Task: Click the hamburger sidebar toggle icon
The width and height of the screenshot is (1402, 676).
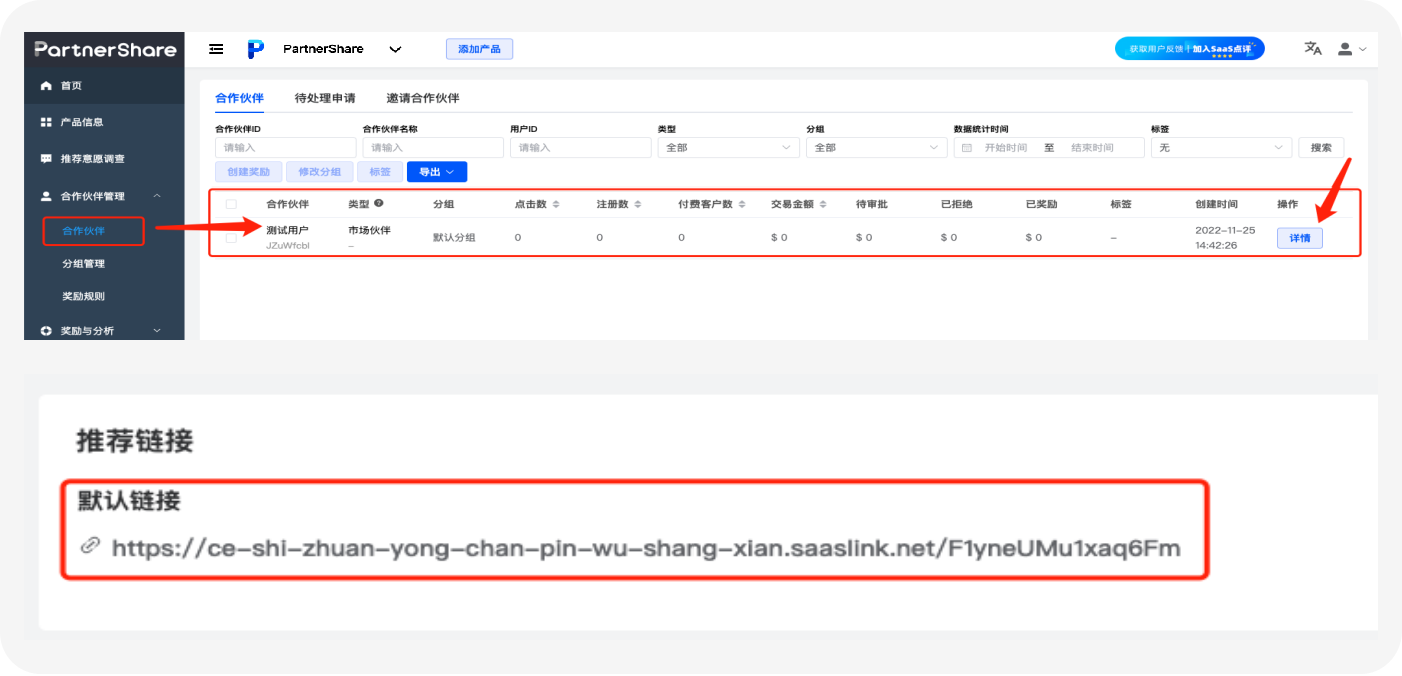Action: tap(215, 48)
